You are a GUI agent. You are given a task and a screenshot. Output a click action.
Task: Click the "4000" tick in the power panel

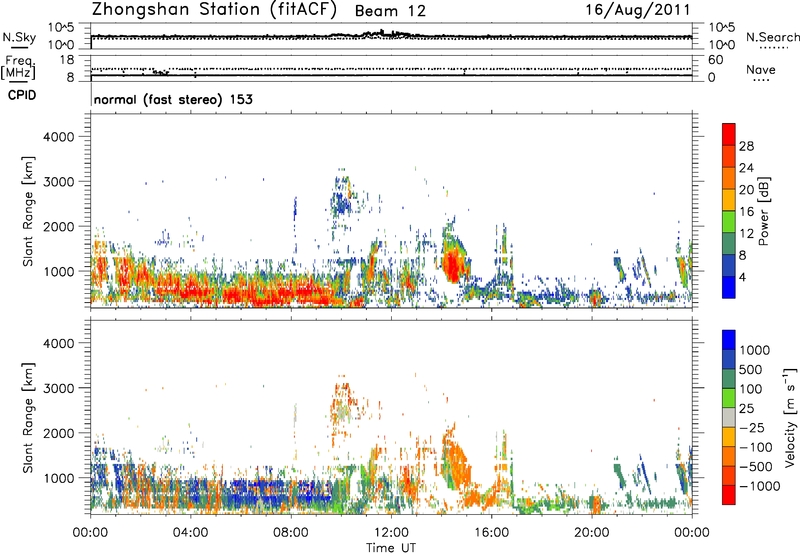click(58, 137)
